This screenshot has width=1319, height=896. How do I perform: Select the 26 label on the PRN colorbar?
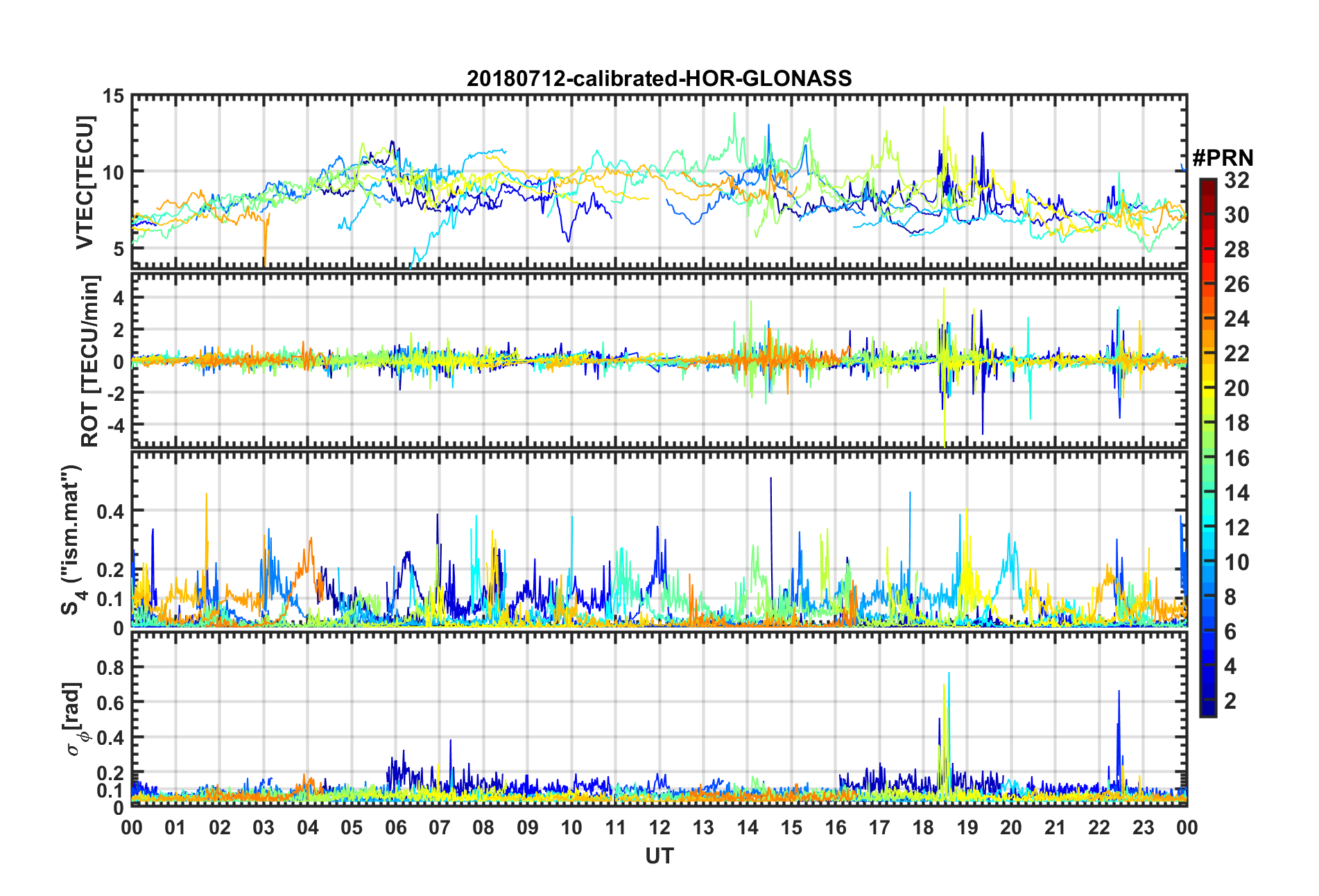point(1236,284)
